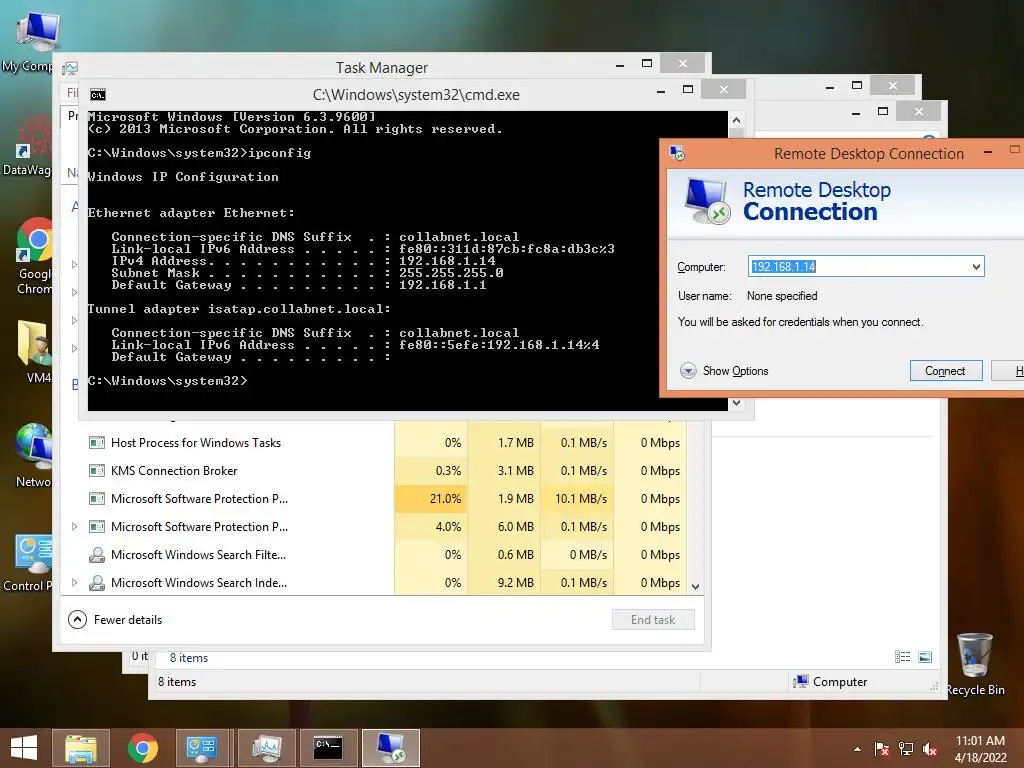Click Host Process for Windows Tasks icon
The width and height of the screenshot is (1024, 768).
(97, 443)
